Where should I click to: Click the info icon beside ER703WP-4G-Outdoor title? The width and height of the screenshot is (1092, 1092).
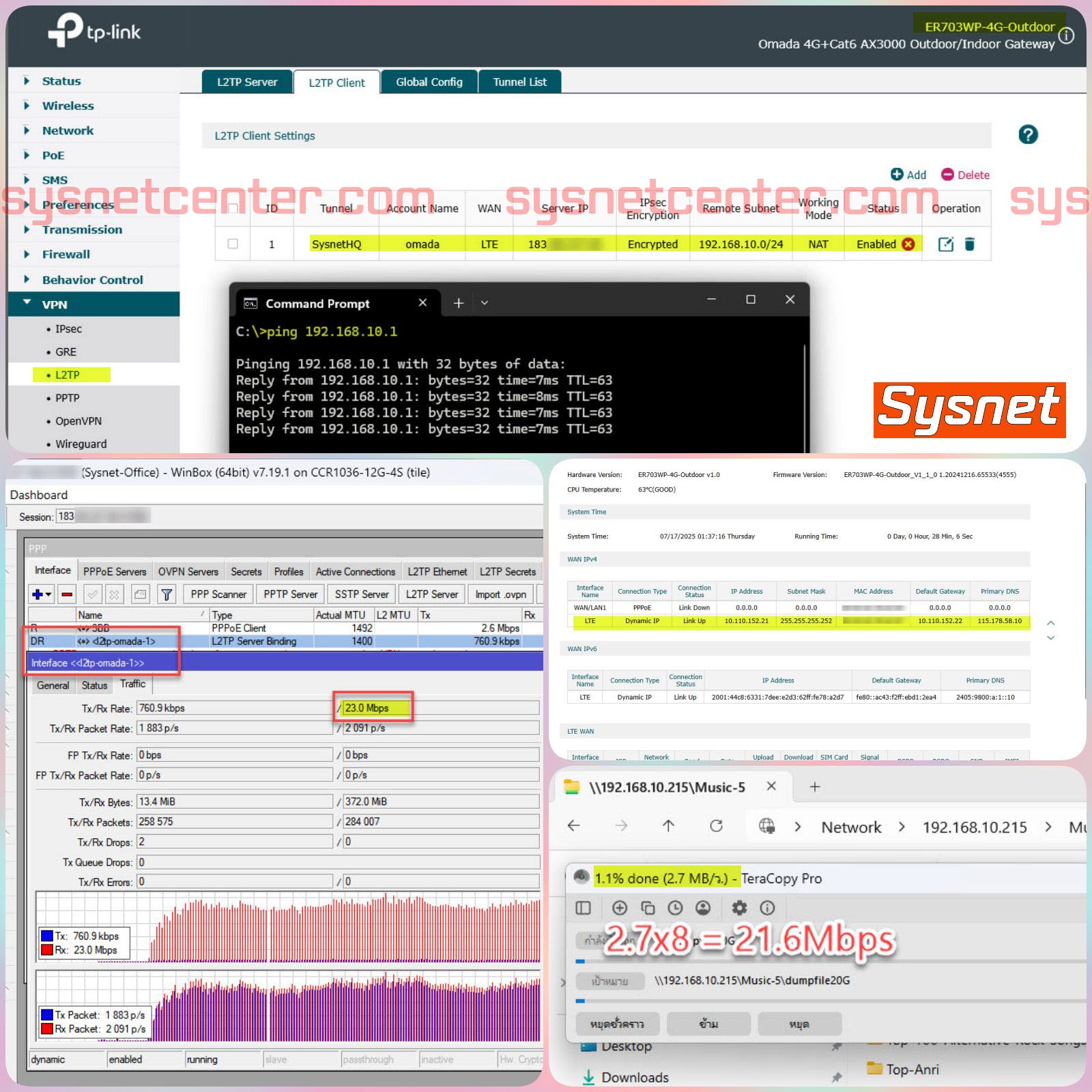point(1066,35)
